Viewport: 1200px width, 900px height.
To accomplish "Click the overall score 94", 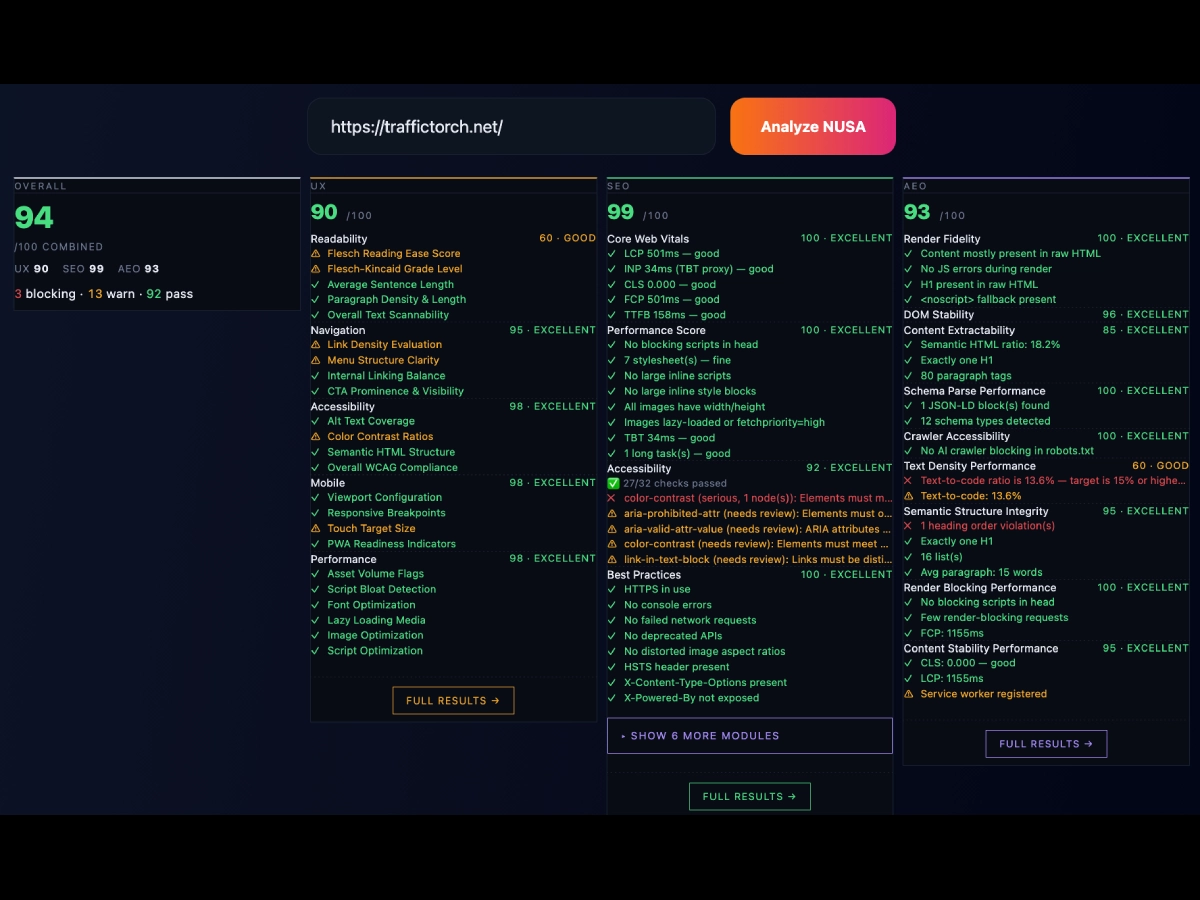I will 34,218.
